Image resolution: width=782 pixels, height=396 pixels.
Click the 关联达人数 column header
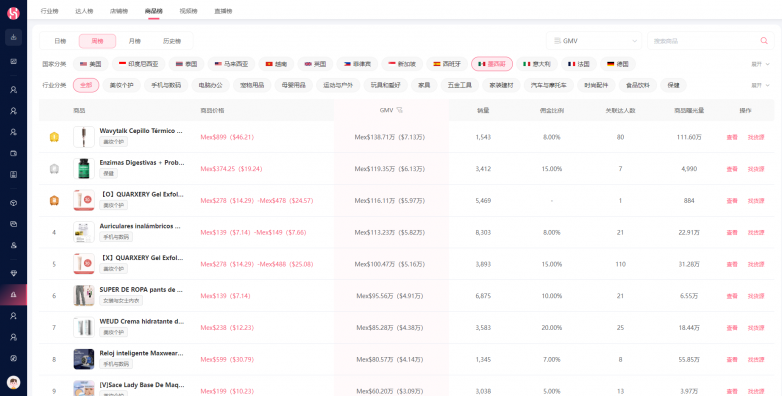click(x=620, y=110)
